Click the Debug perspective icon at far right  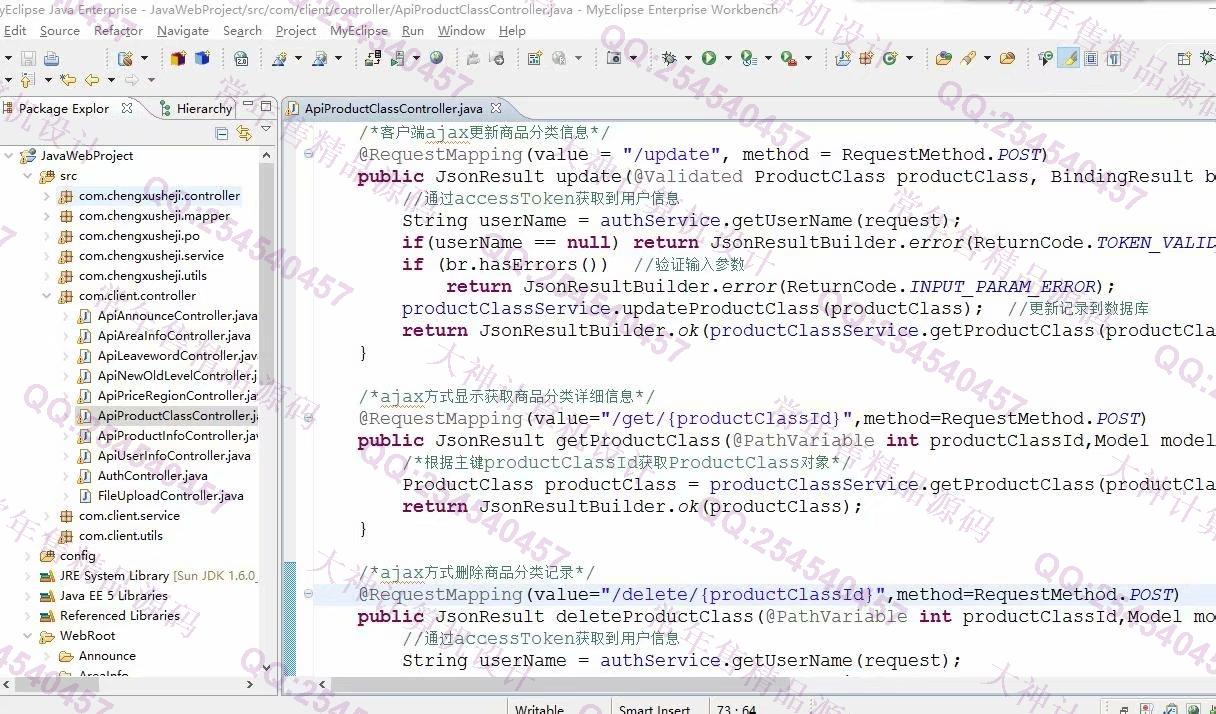[1206, 58]
